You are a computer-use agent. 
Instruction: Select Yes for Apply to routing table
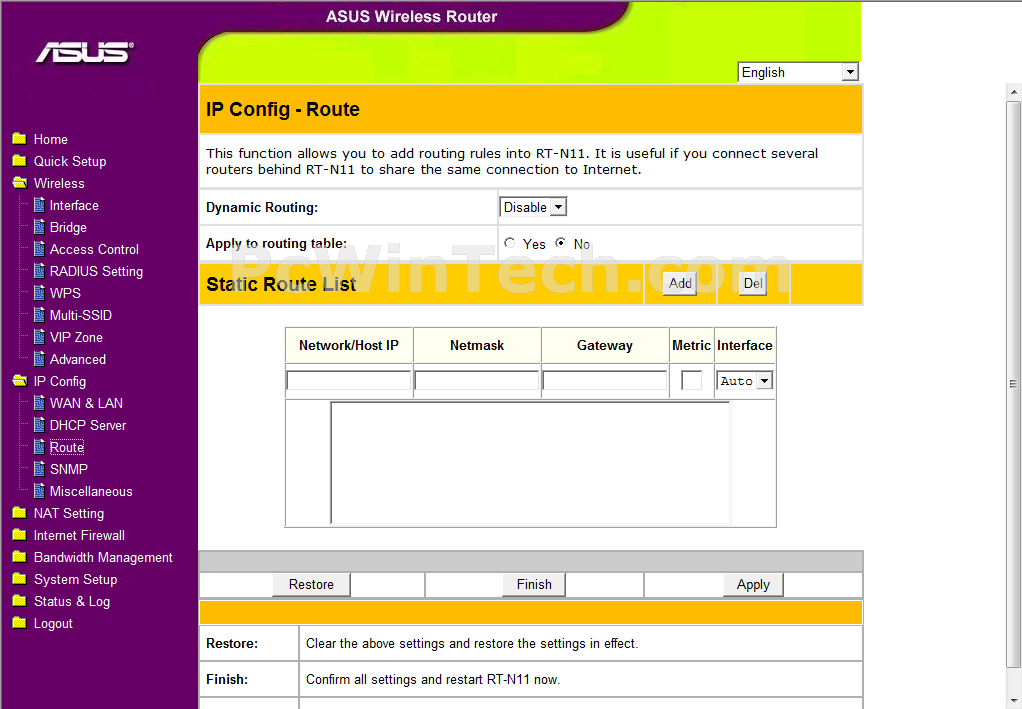(510, 243)
